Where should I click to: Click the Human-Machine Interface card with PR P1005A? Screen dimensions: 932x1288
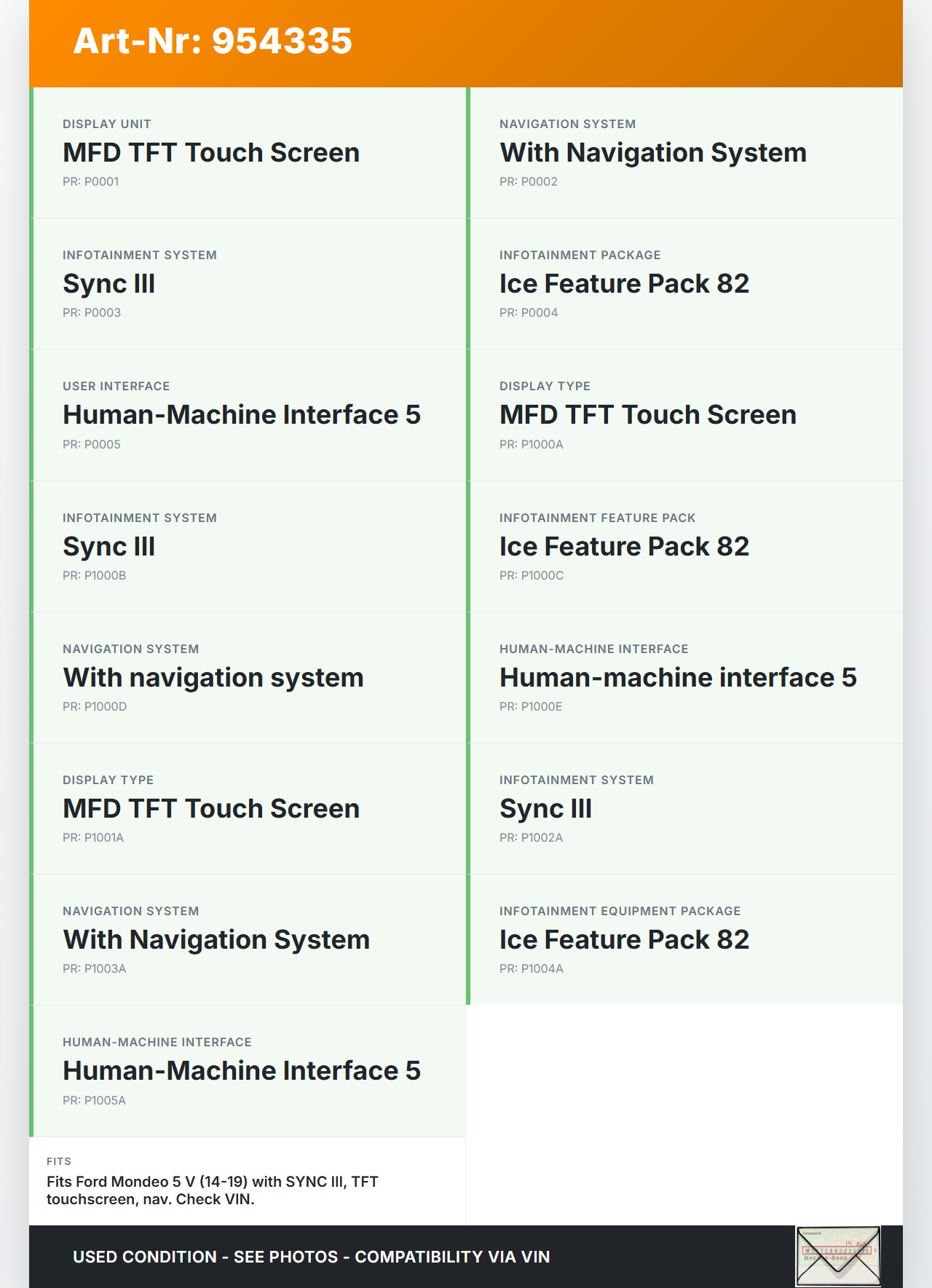click(x=248, y=1071)
